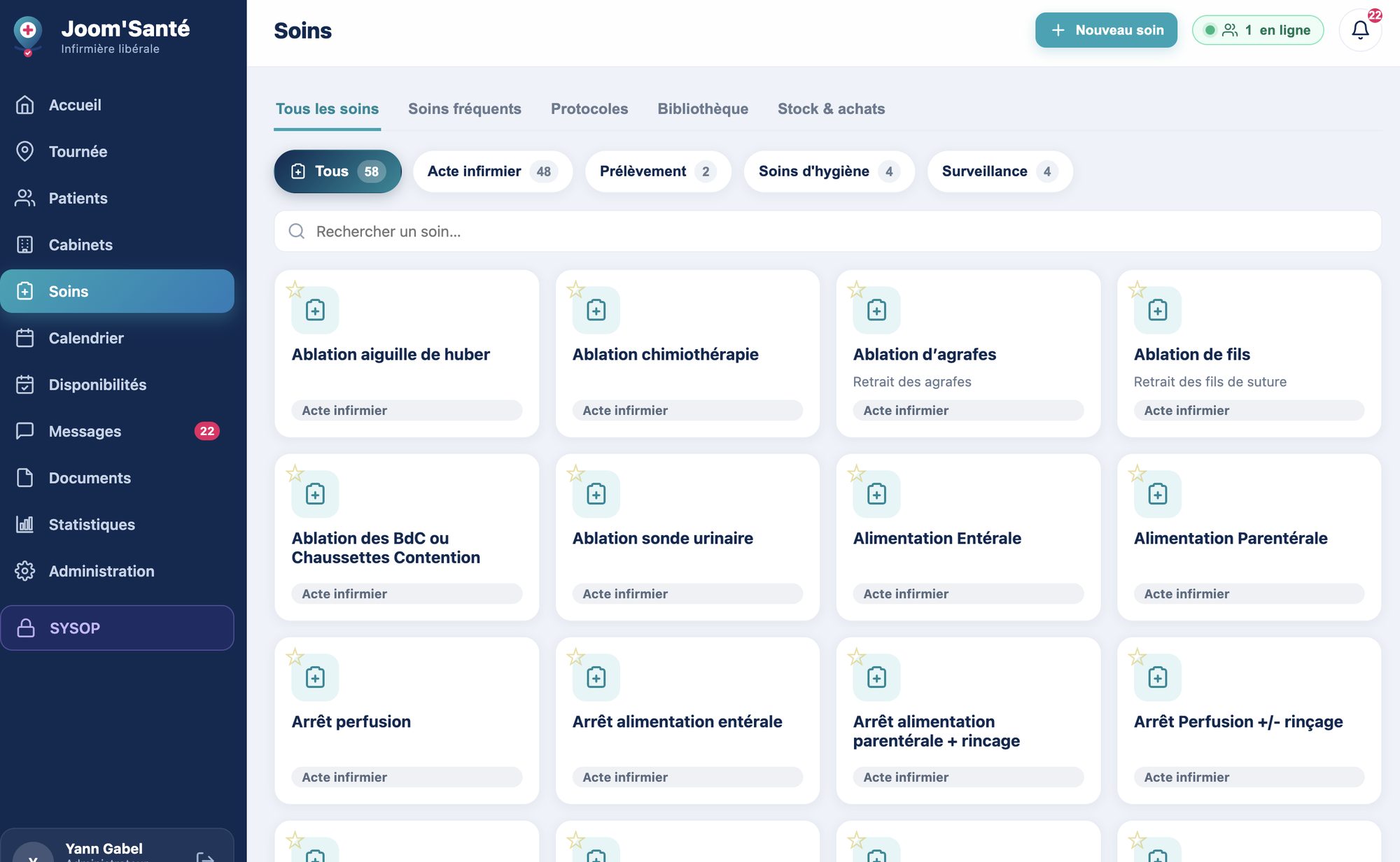This screenshot has width=1400, height=862.
Task: Click the search magnifier icon
Action: pos(297,232)
